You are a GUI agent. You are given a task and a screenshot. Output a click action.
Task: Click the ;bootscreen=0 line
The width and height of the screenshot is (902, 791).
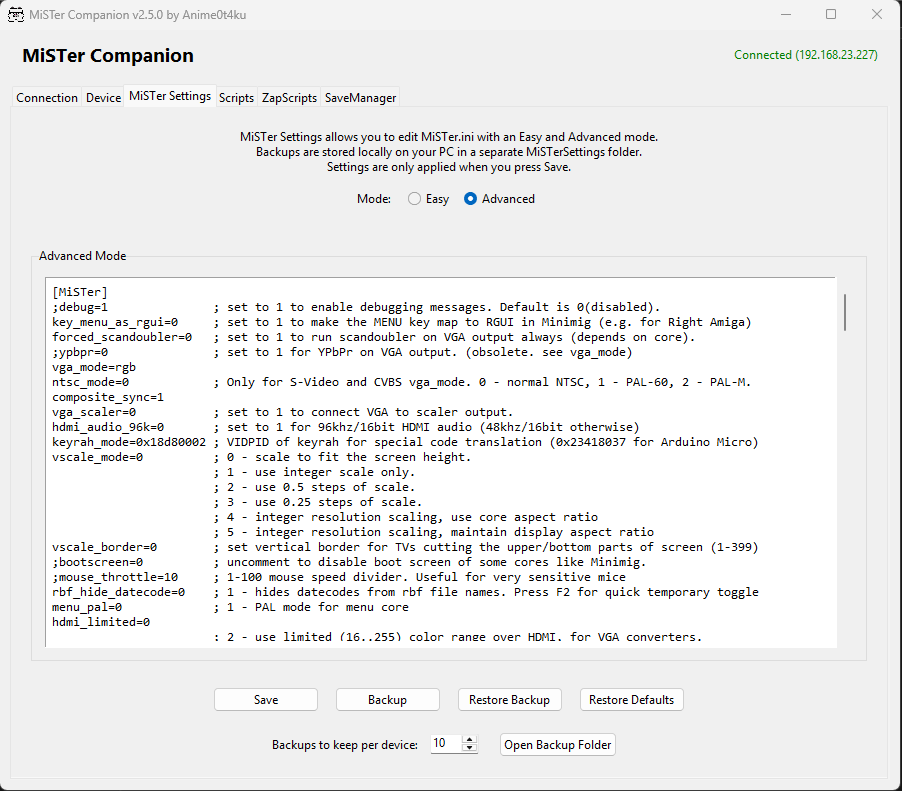[97, 562]
